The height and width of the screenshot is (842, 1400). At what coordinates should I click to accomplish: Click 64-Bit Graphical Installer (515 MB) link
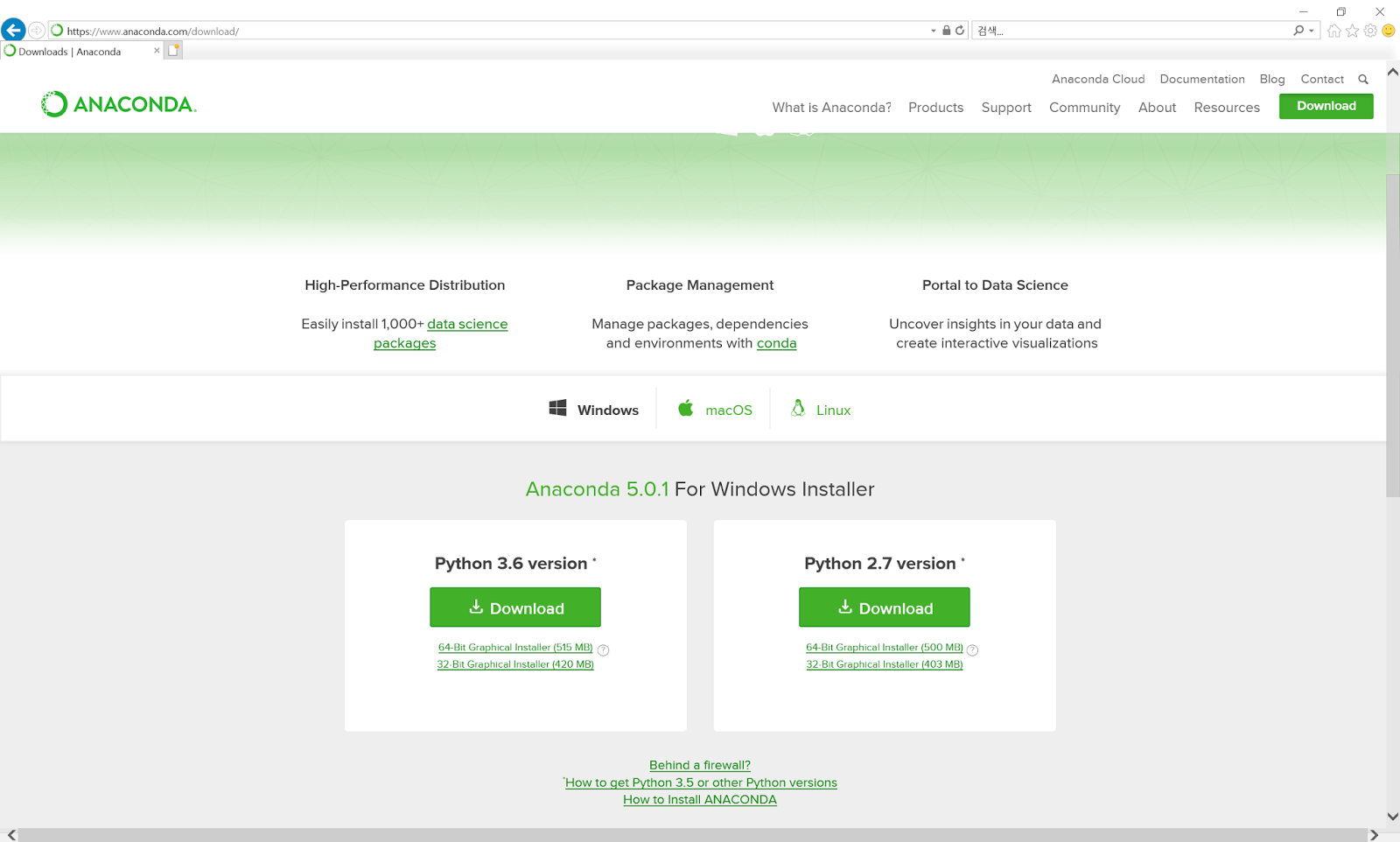coord(515,648)
